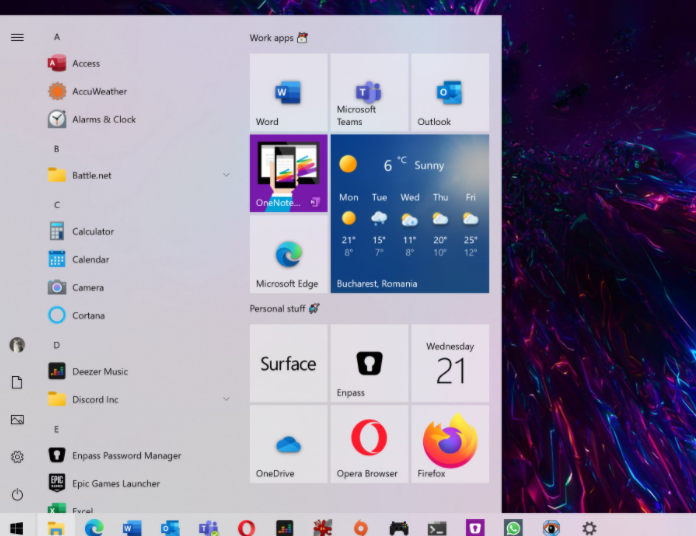This screenshot has width=696, height=536.
Task: Open the Microsoft Edge tile
Action: click(289, 254)
